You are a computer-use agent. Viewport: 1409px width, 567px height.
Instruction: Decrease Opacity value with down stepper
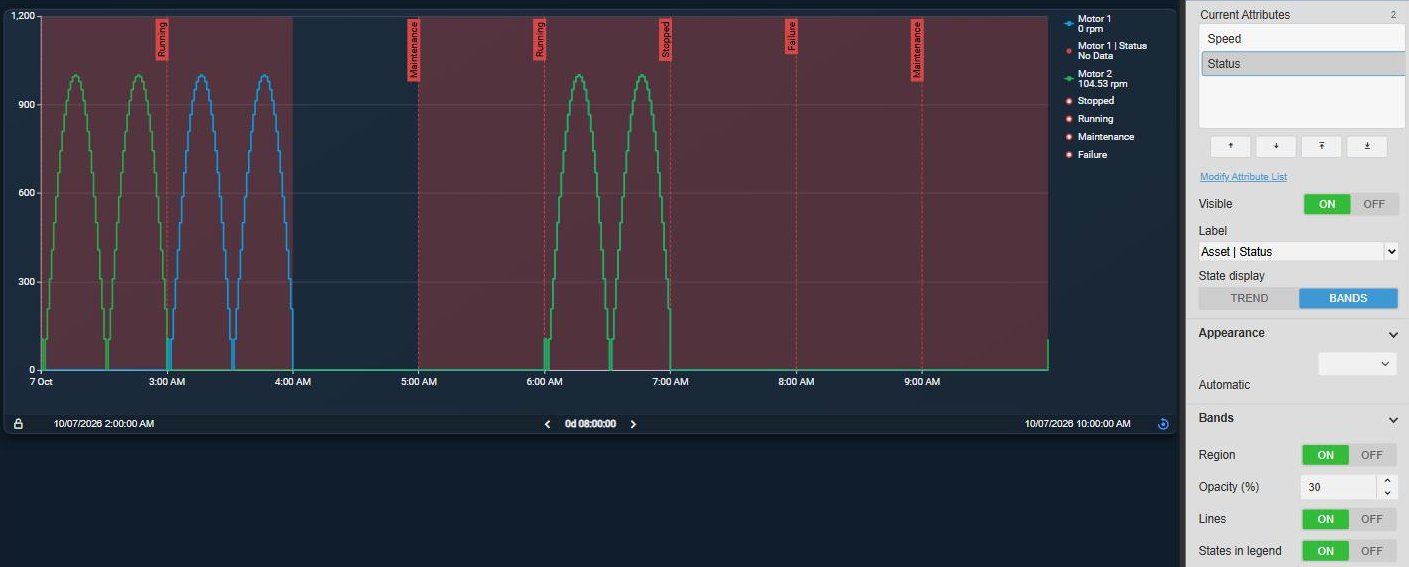1387,493
